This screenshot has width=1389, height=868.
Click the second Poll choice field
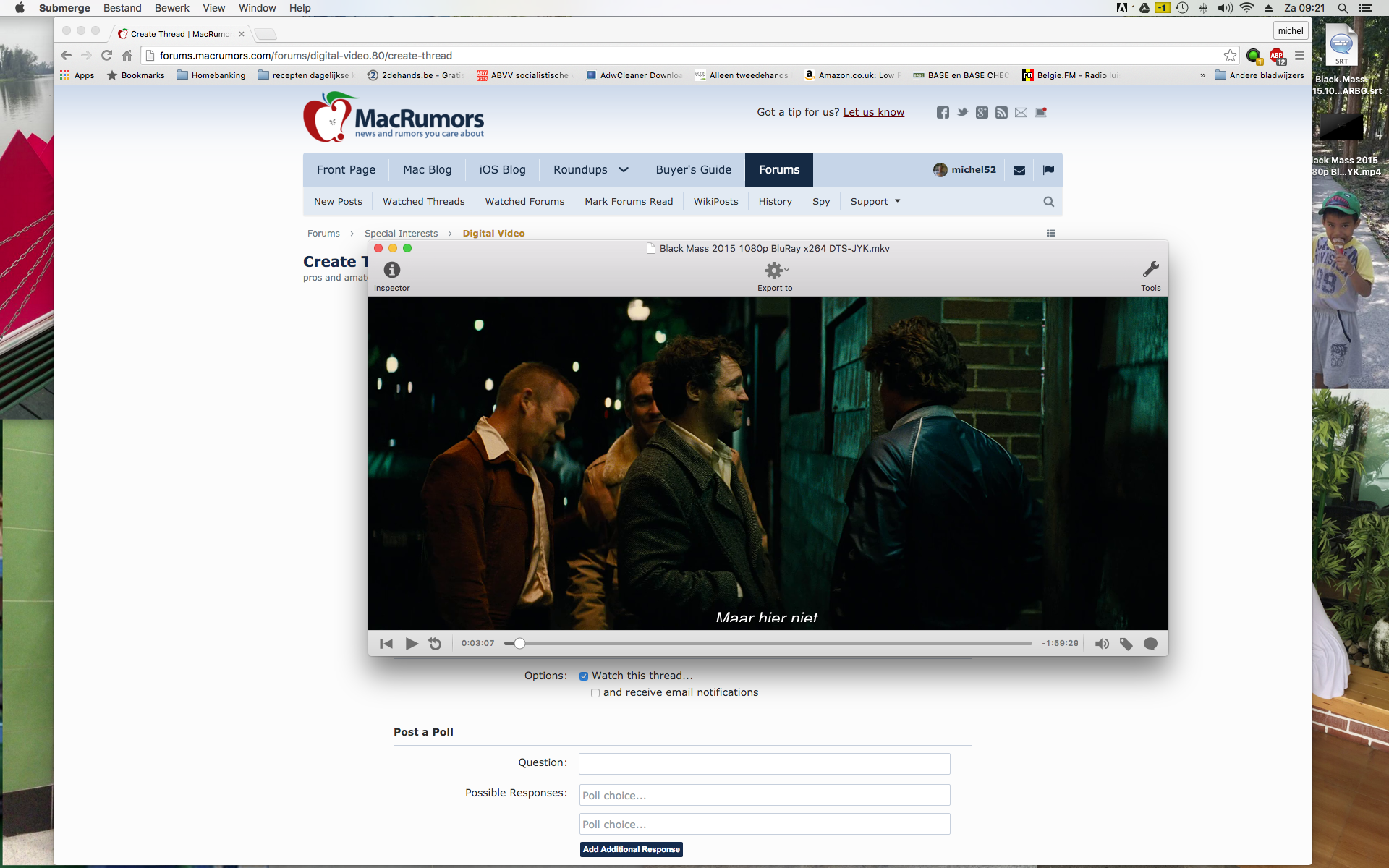click(764, 824)
